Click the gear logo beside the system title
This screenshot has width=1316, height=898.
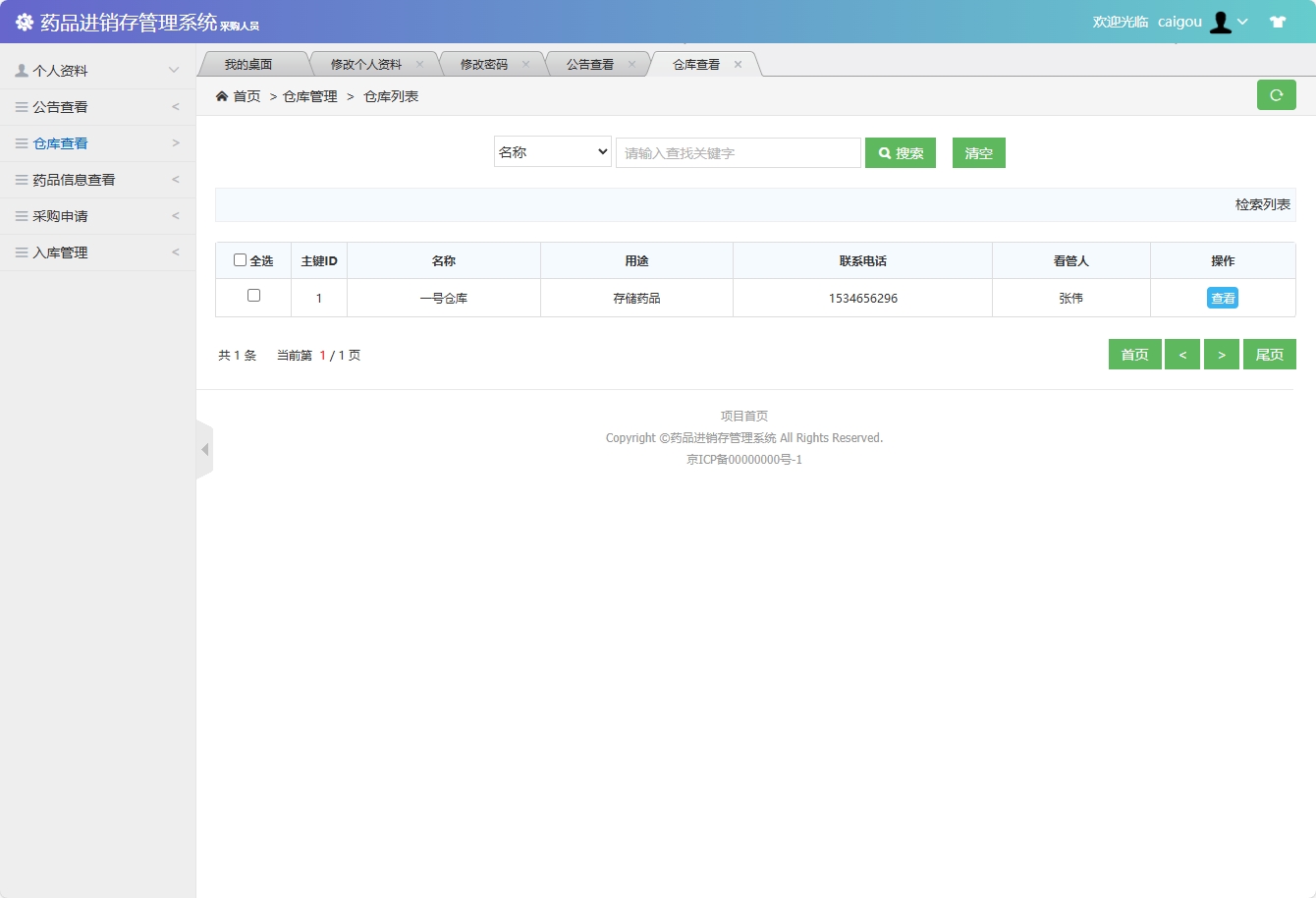pyautogui.click(x=23, y=21)
